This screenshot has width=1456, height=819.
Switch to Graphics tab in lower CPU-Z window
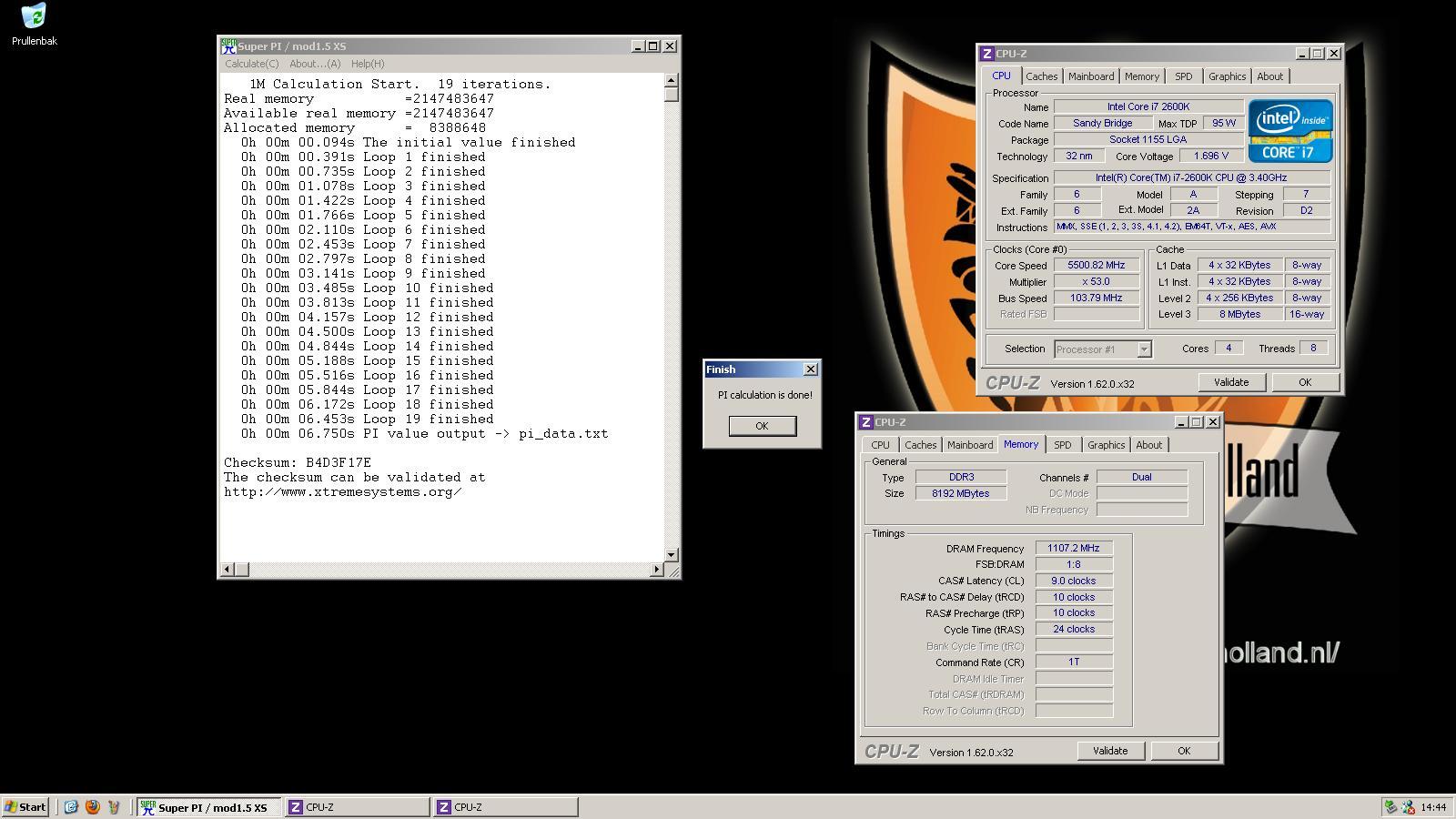(x=1107, y=445)
